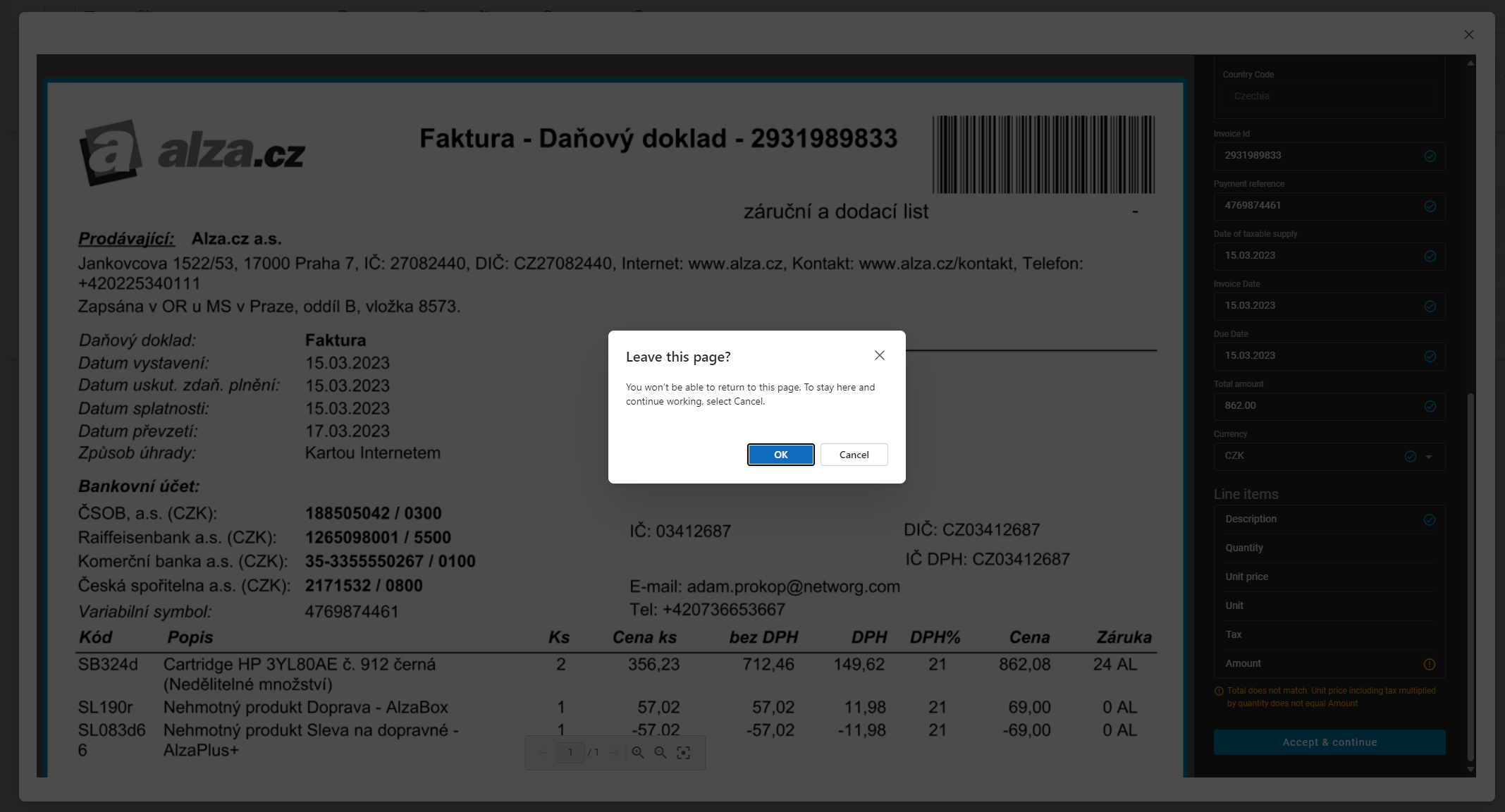Click scroll up arrow in side panel

pyautogui.click(x=1470, y=63)
